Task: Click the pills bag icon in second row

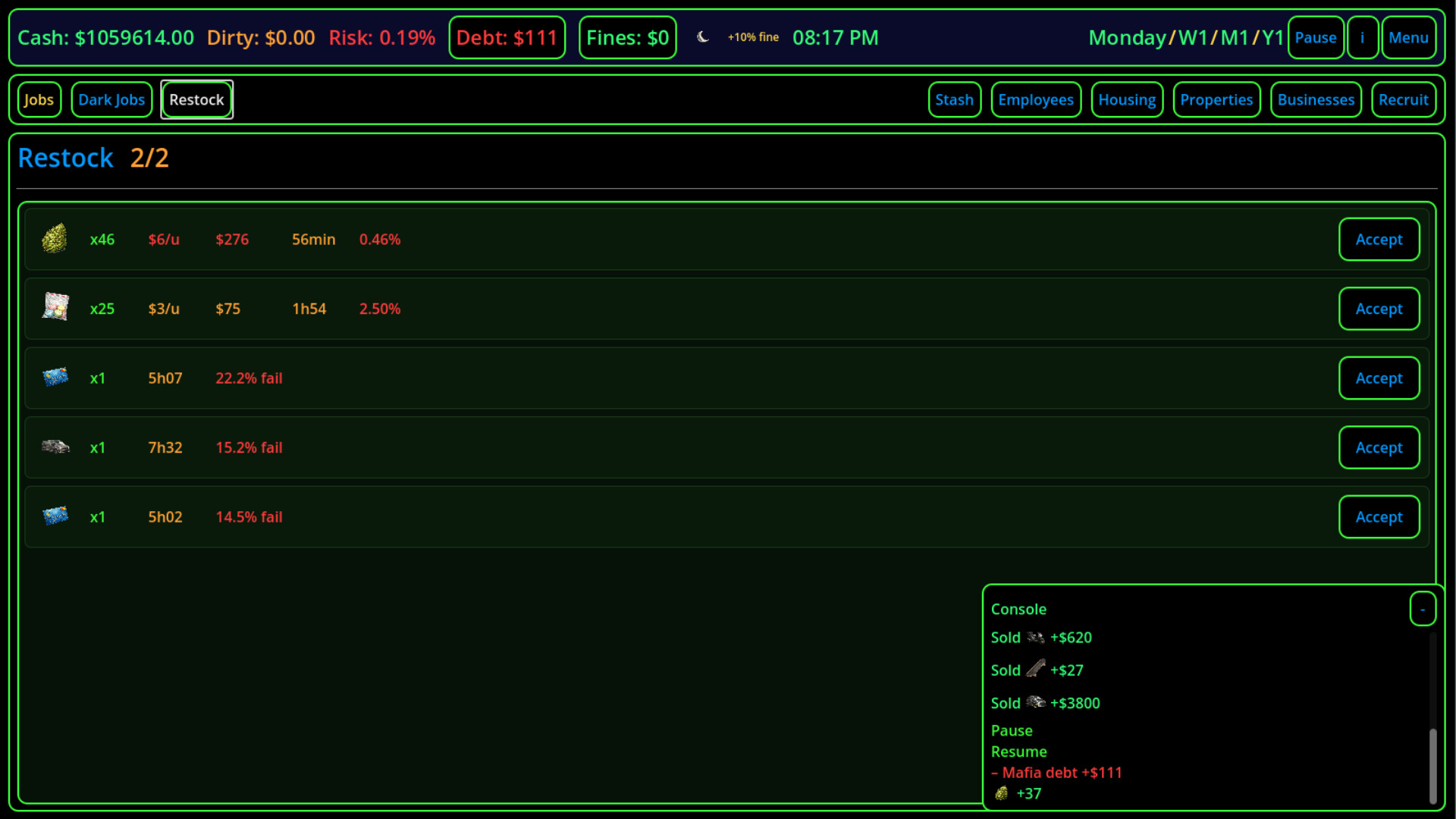Action: (55, 307)
